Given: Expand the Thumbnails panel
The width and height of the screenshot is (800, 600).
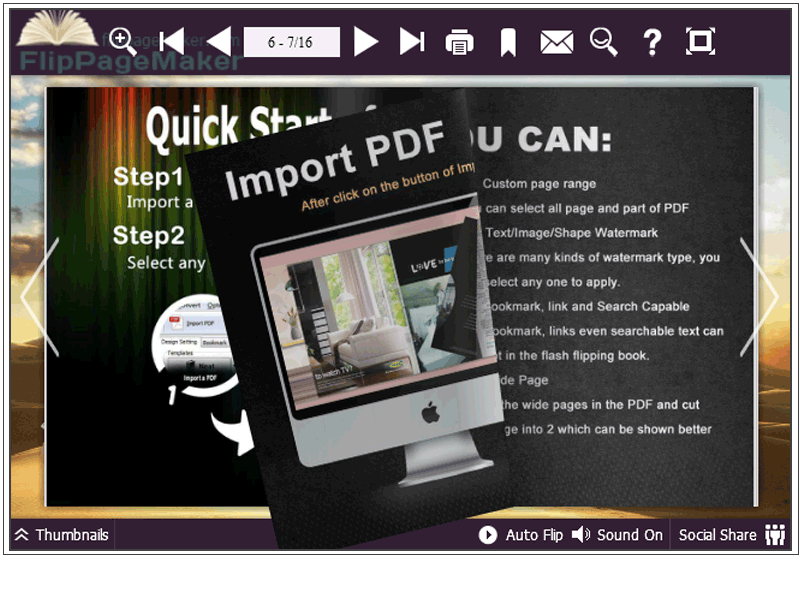Looking at the screenshot, I should 62,535.
